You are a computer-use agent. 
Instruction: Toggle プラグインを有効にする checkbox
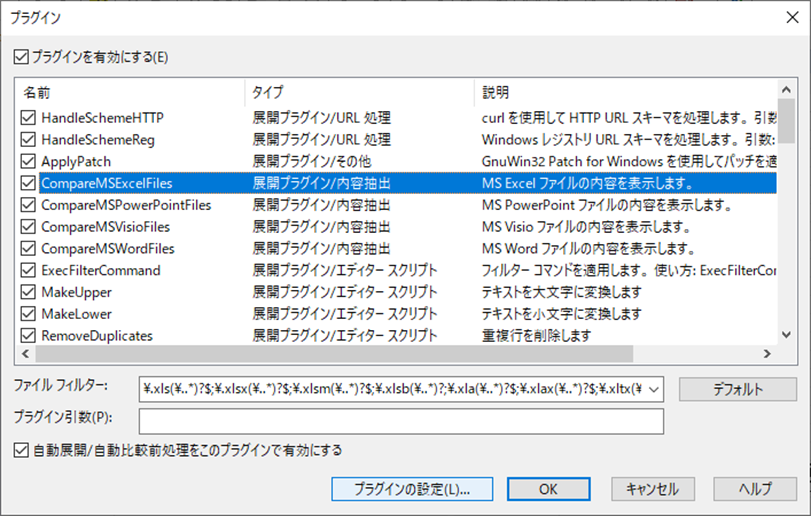[x=22, y=57]
